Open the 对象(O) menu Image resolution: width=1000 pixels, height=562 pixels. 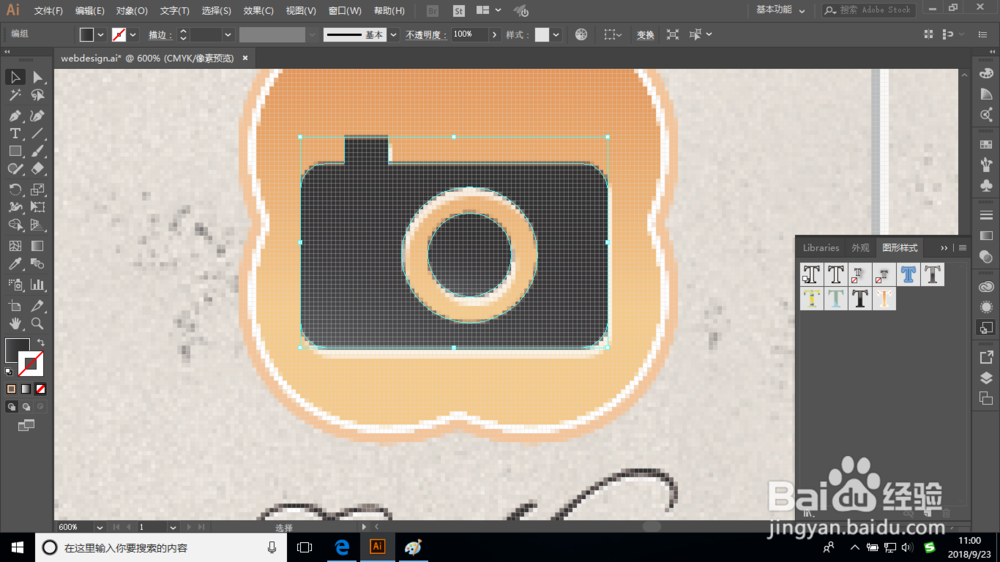pyautogui.click(x=131, y=11)
